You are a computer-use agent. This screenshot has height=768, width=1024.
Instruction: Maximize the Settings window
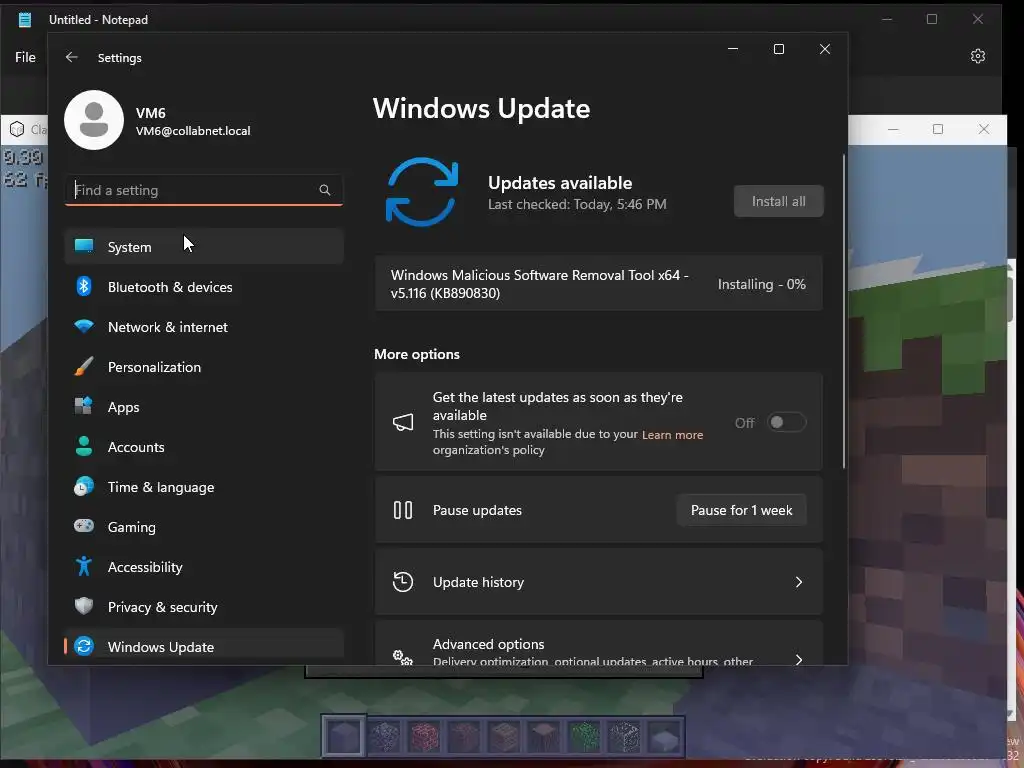(778, 49)
